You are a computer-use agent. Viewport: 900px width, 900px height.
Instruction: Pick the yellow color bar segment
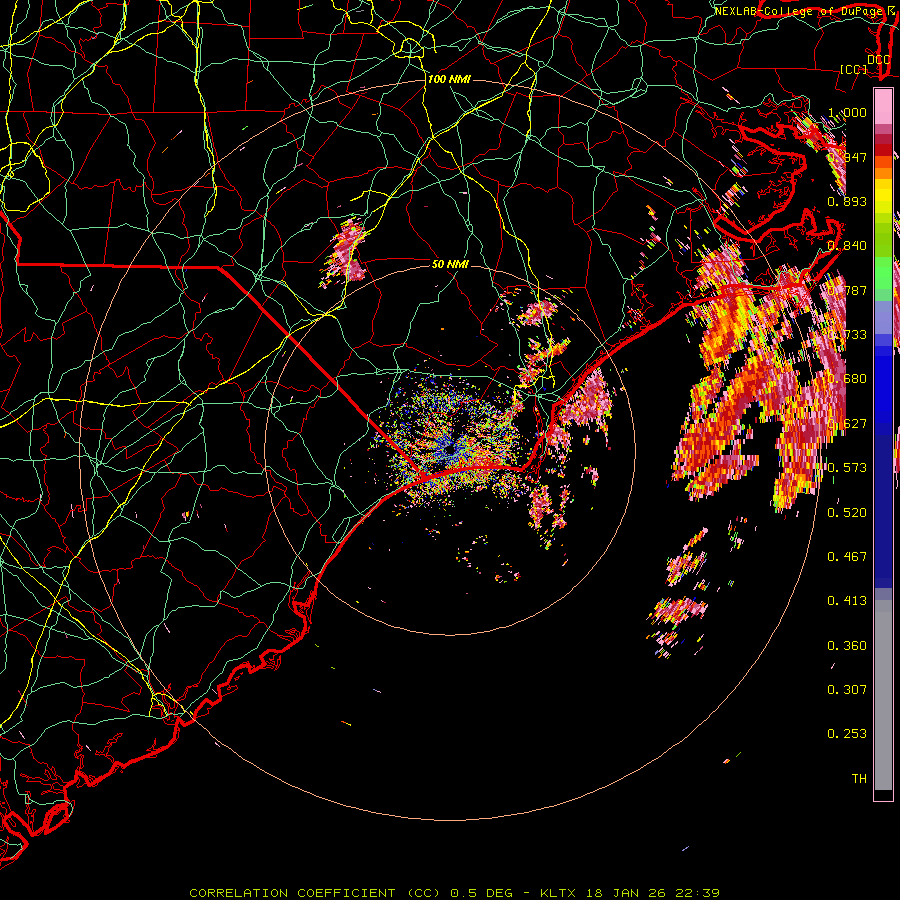point(883,196)
